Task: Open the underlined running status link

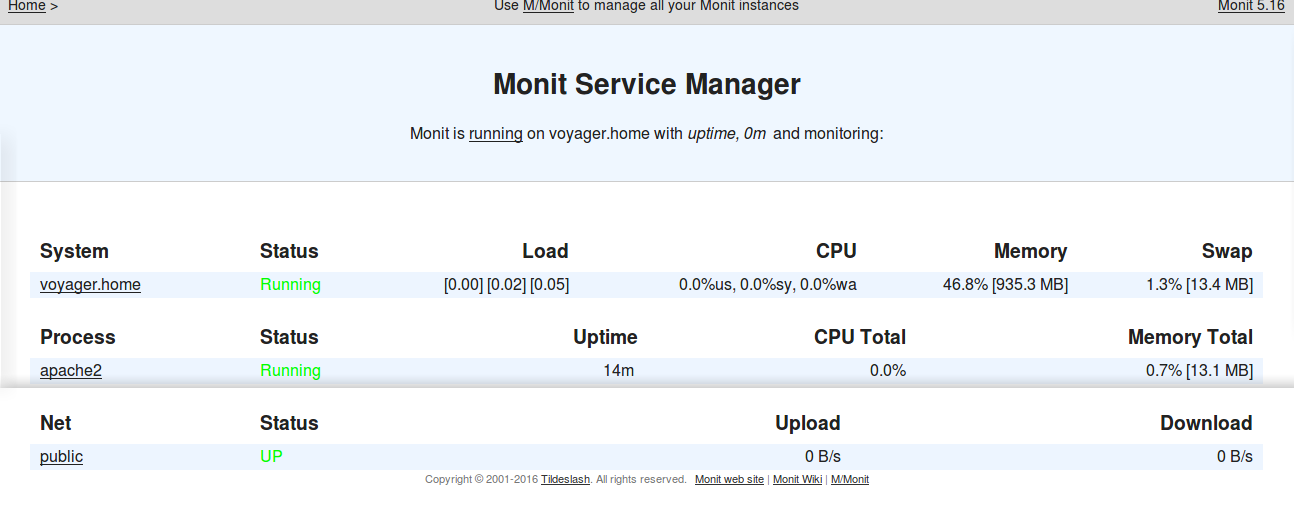Action: coord(496,133)
